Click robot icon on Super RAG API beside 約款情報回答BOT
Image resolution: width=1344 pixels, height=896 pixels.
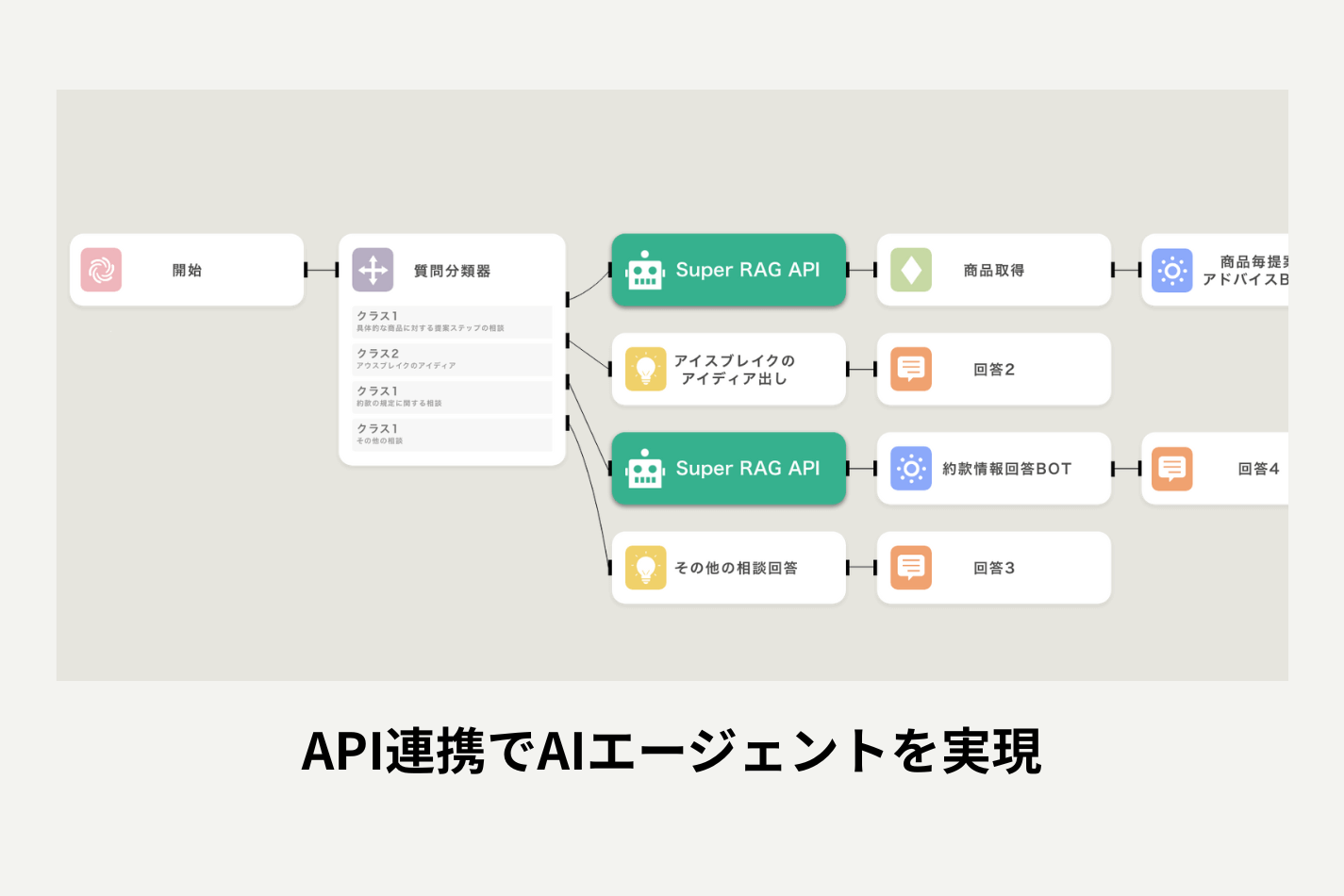pyautogui.click(x=645, y=469)
